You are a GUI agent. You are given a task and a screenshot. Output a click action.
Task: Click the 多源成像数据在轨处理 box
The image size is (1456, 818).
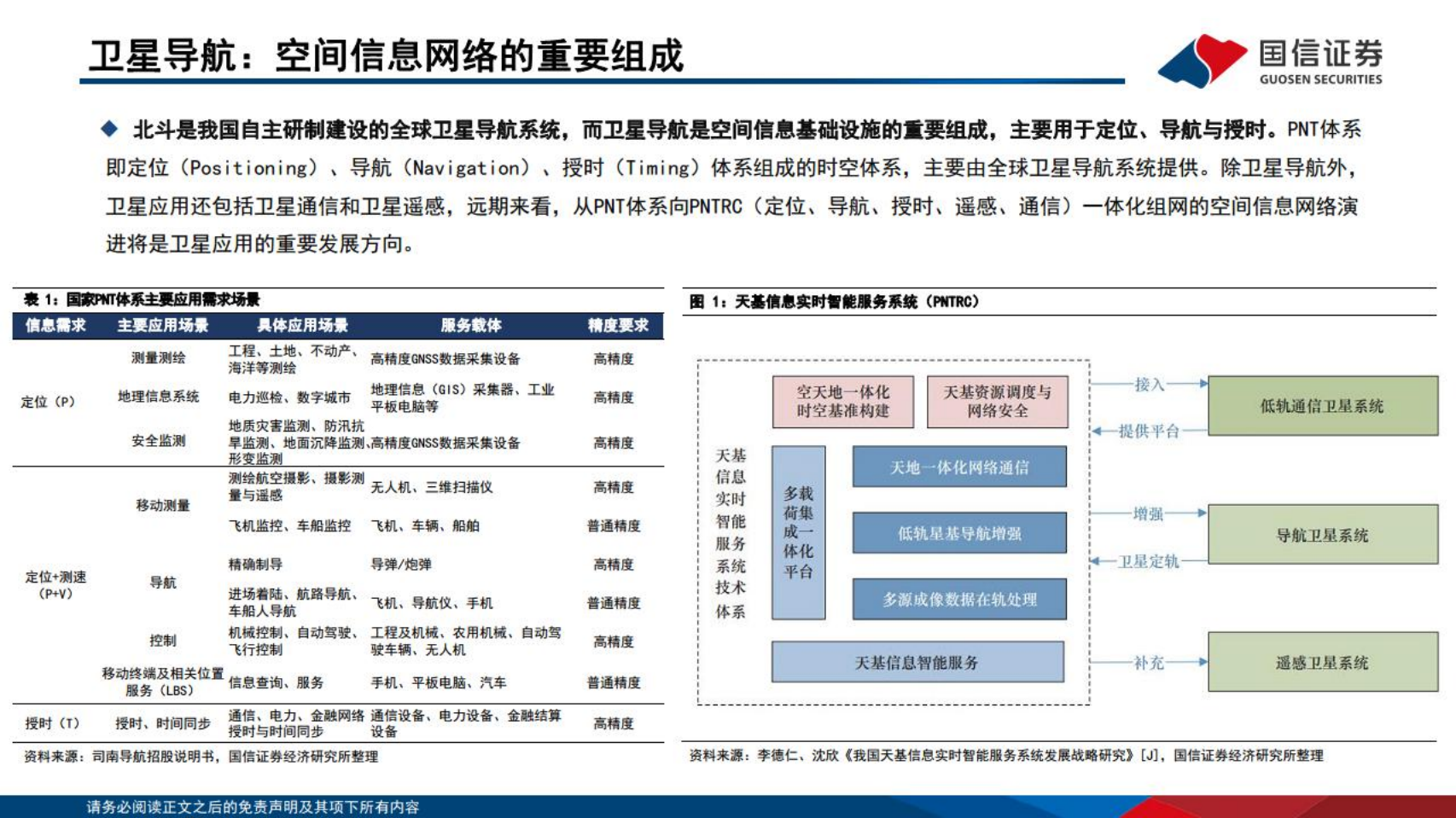click(x=959, y=598)
